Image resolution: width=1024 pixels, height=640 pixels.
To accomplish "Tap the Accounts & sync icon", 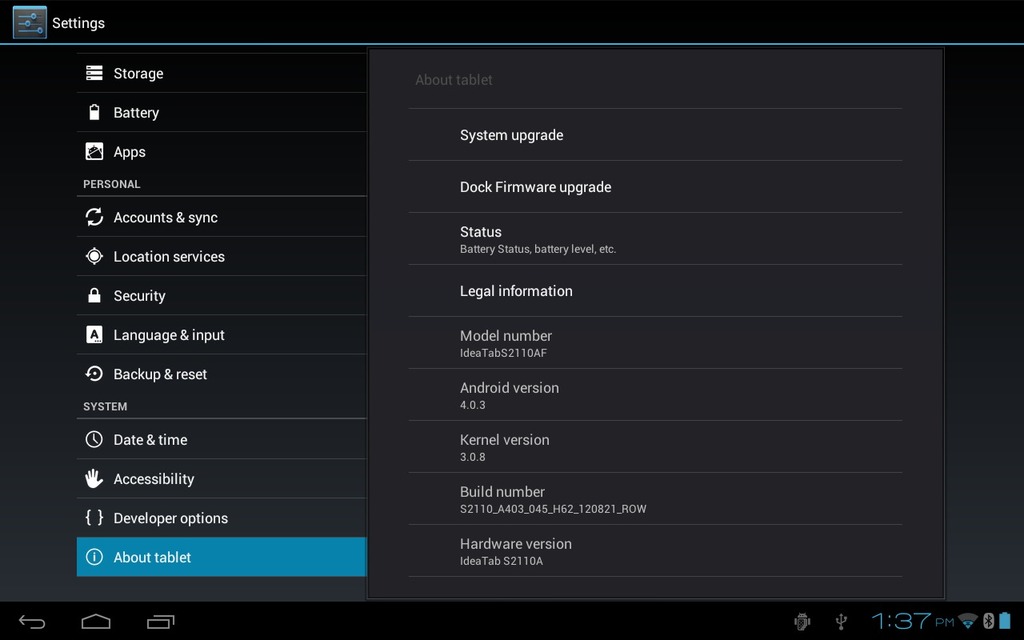I will 94,217.
